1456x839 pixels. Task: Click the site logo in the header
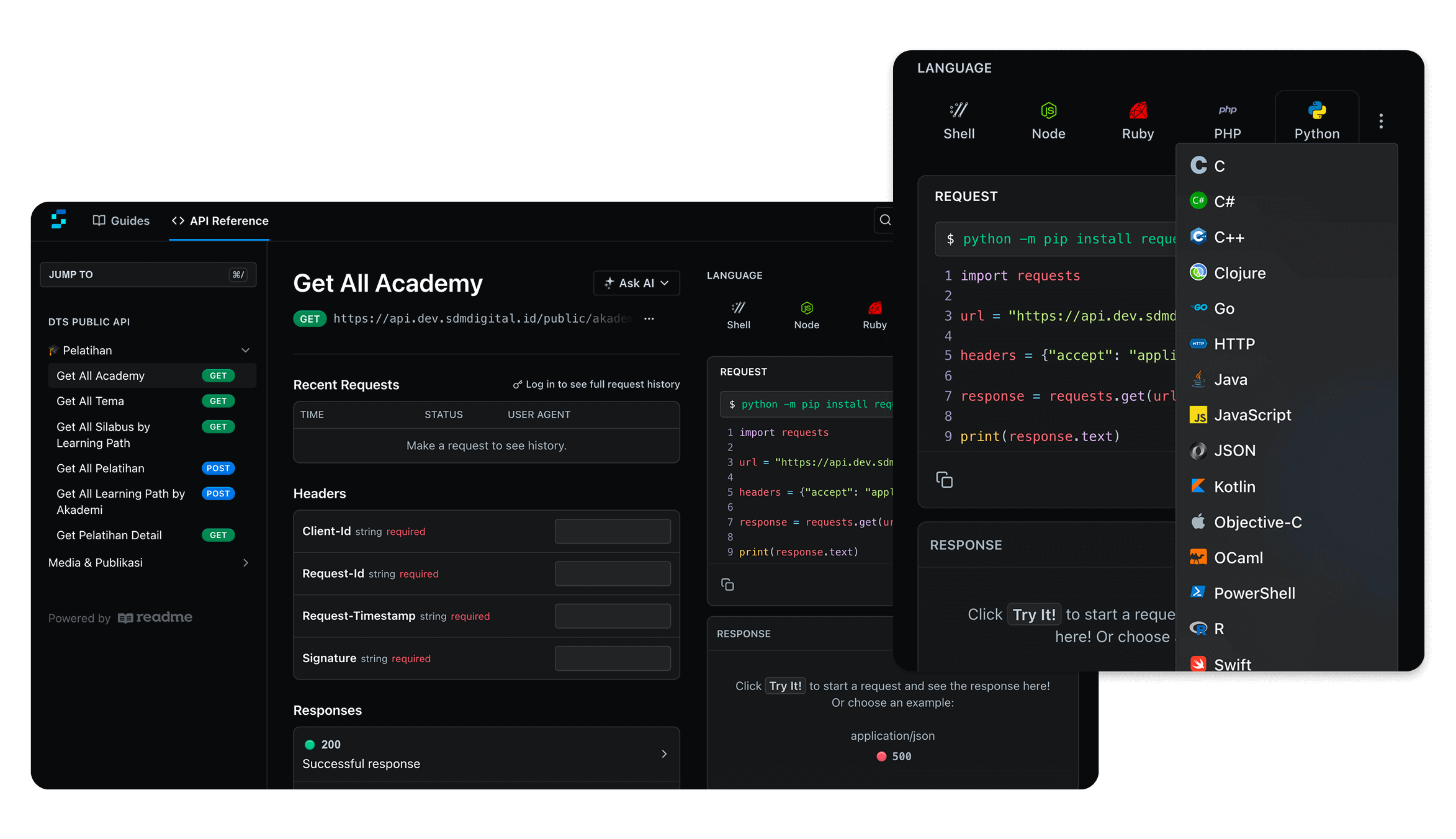tap(59, 219)
